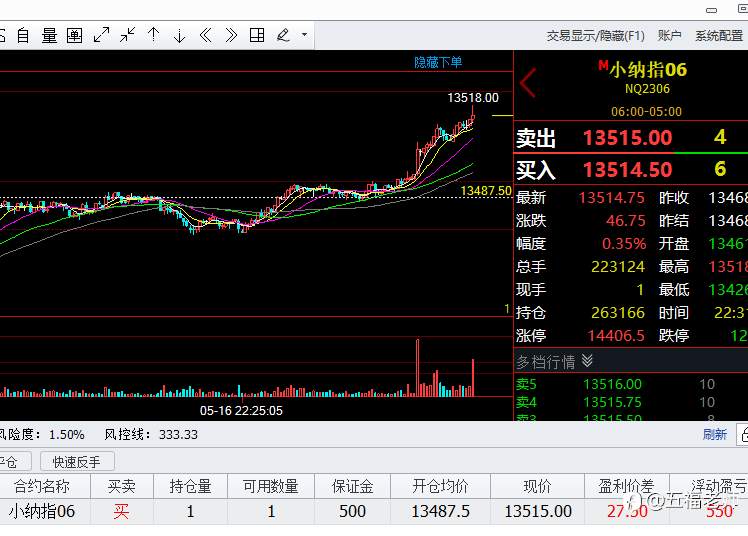Image resolution: width=748 pixels, height=536 pixels.
Task: Click the 涨停 value 14406.5
Action: (x=616, y=336)
